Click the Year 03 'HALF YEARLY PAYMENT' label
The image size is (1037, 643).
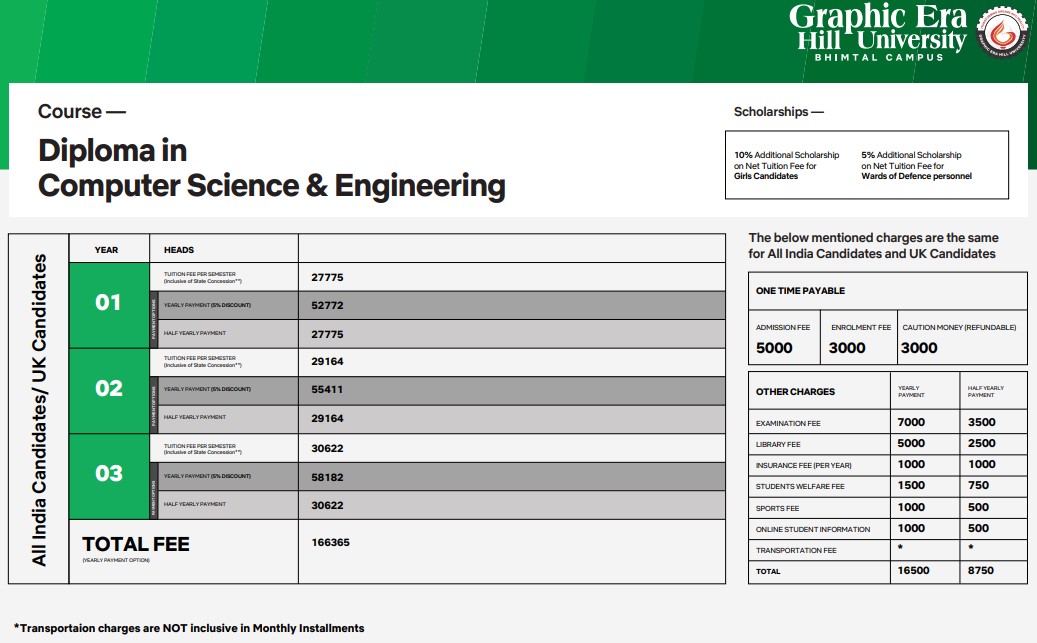tap(194, 504)
